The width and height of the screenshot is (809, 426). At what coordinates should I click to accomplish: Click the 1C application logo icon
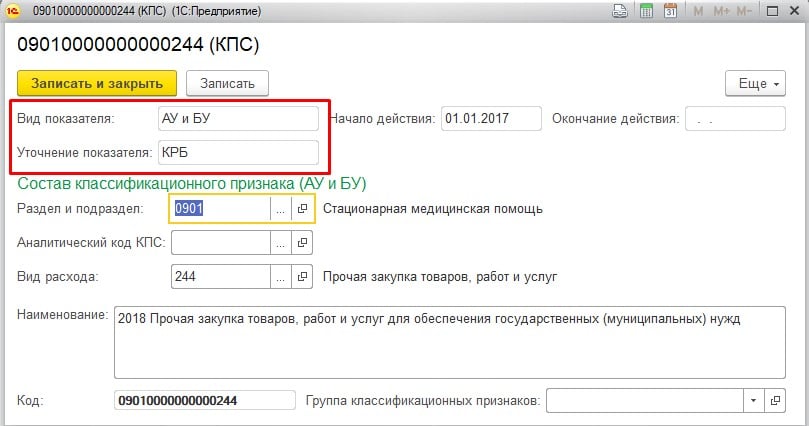[12, 11]
